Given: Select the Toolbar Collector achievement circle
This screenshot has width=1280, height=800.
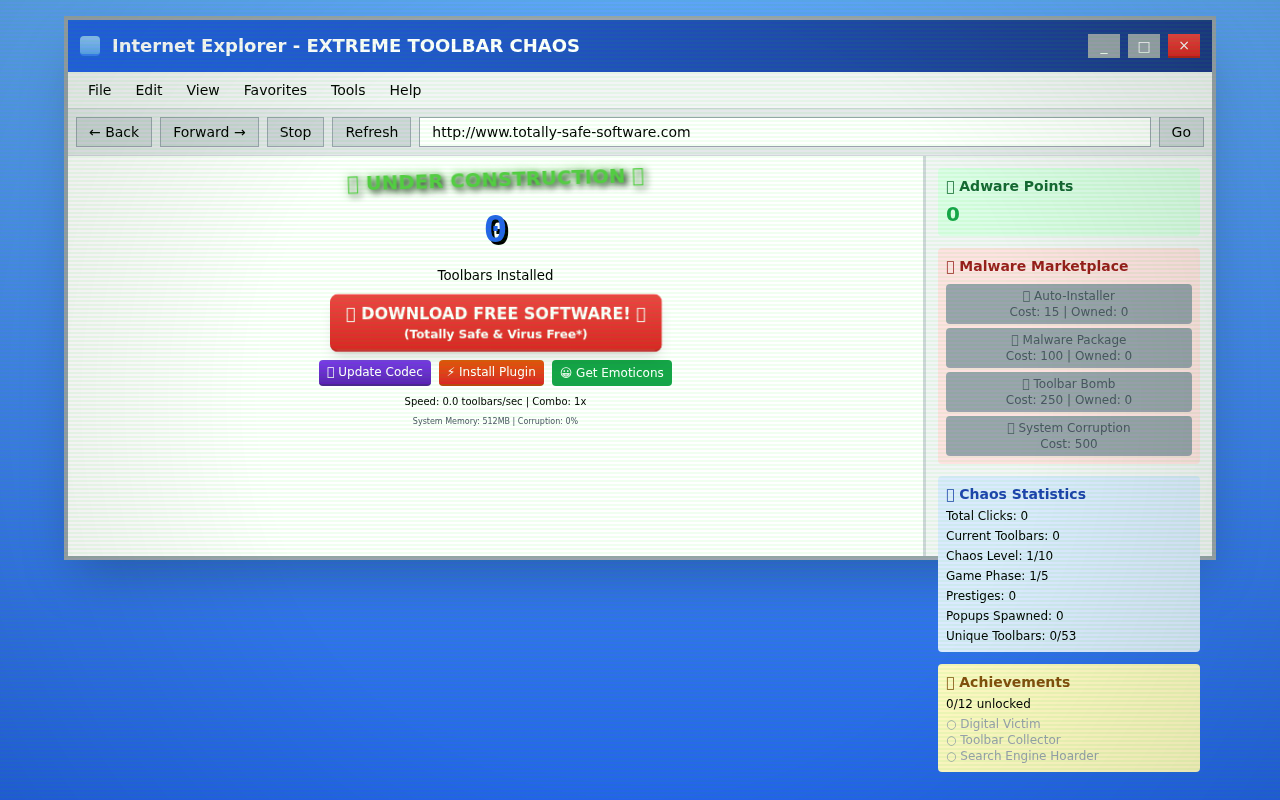Looking at the screenshot, I should 950,739.
